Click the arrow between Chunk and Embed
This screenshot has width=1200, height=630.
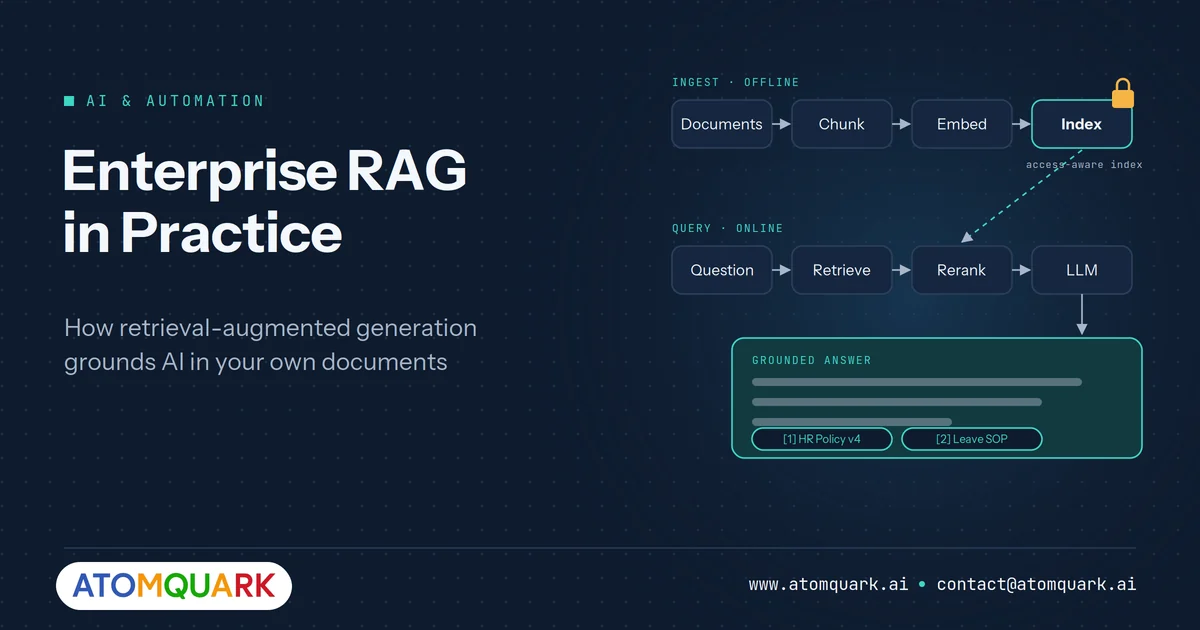(x=903, y=124)
